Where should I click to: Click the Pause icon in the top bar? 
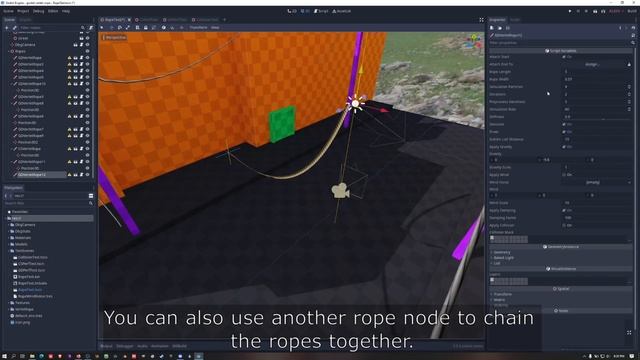(578, 11)
